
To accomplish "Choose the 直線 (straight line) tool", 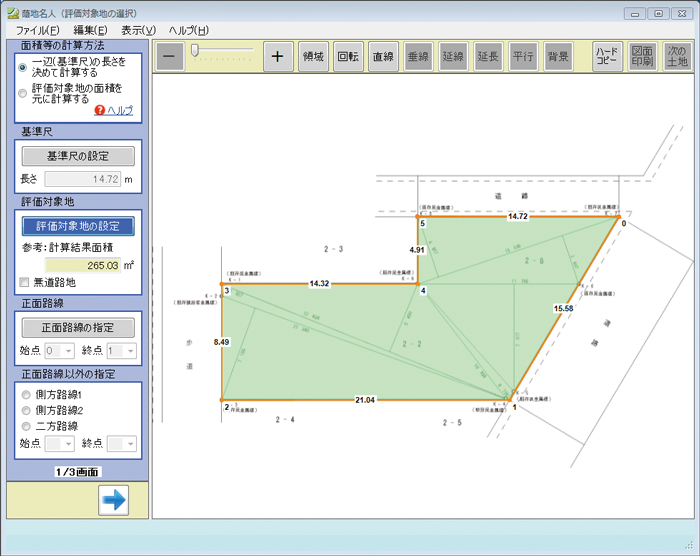I will pos(383,56).
